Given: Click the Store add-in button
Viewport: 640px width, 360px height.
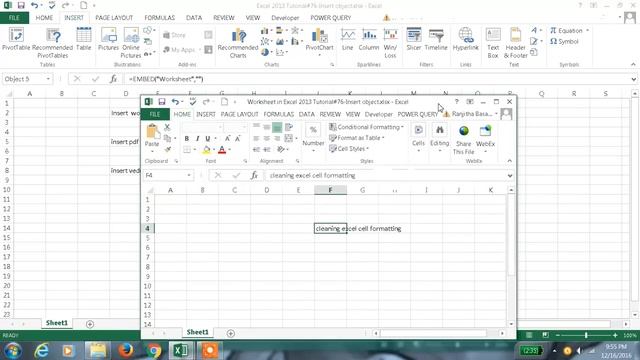Looking at the screenshot, I should (x=174, y=35).
